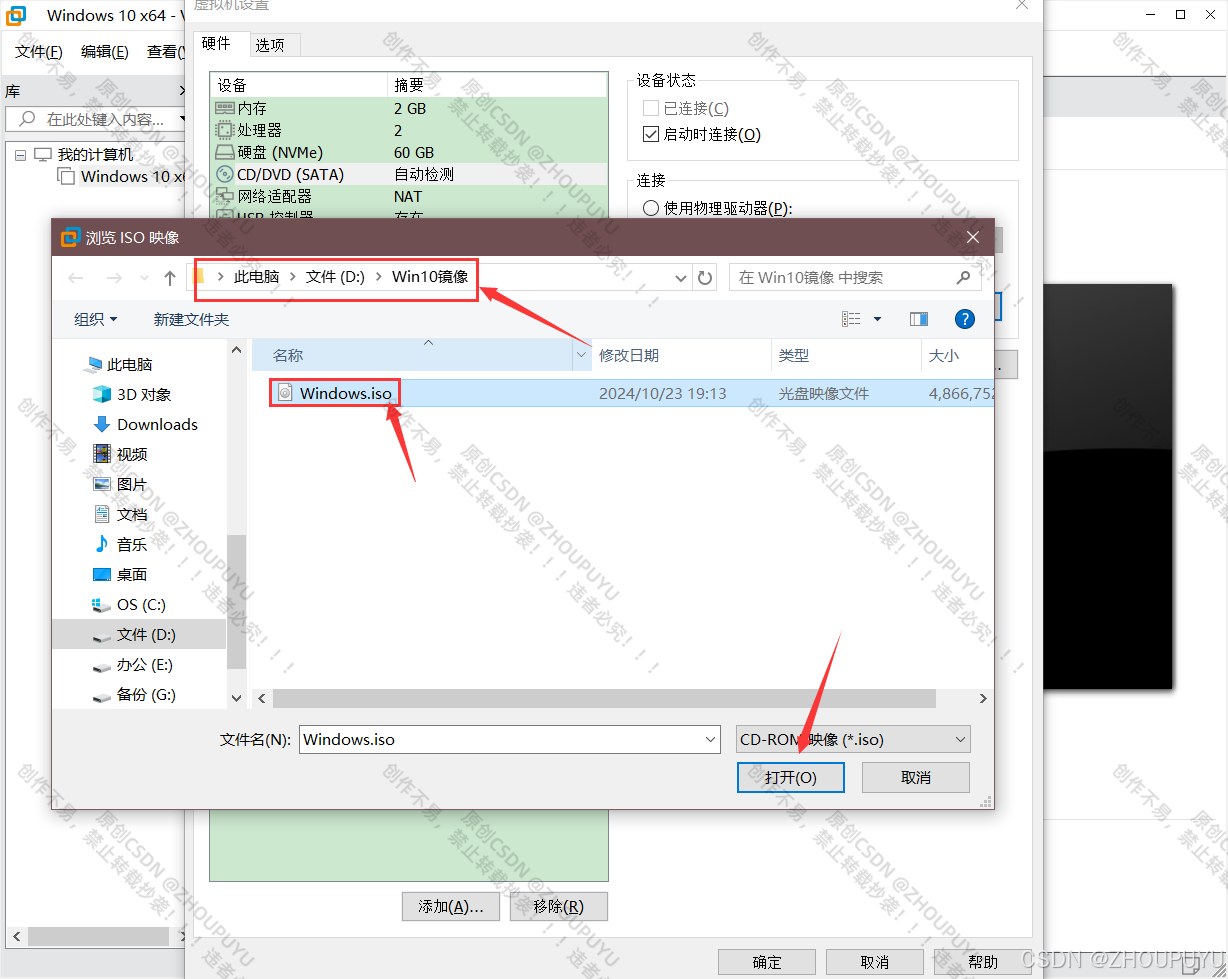Click horizontal scrollbar in file list
Image resolution: width=1228 pixels, height=979 pixels.
pyautogui.click(x=604, y=698)
